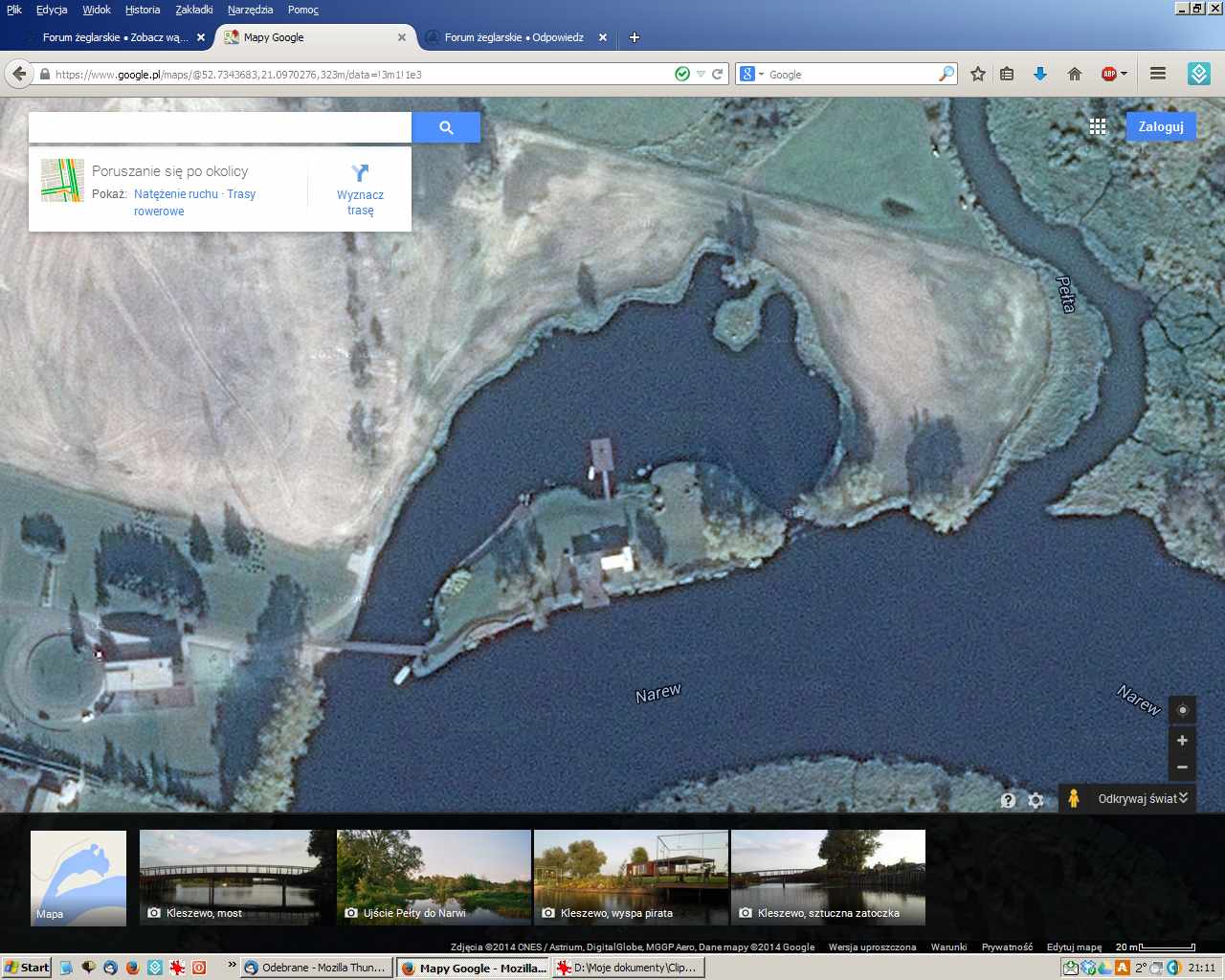Bookmark this page with the star icon
The height and width of the screenshot is (980, 1225).
tap(977, 74)
